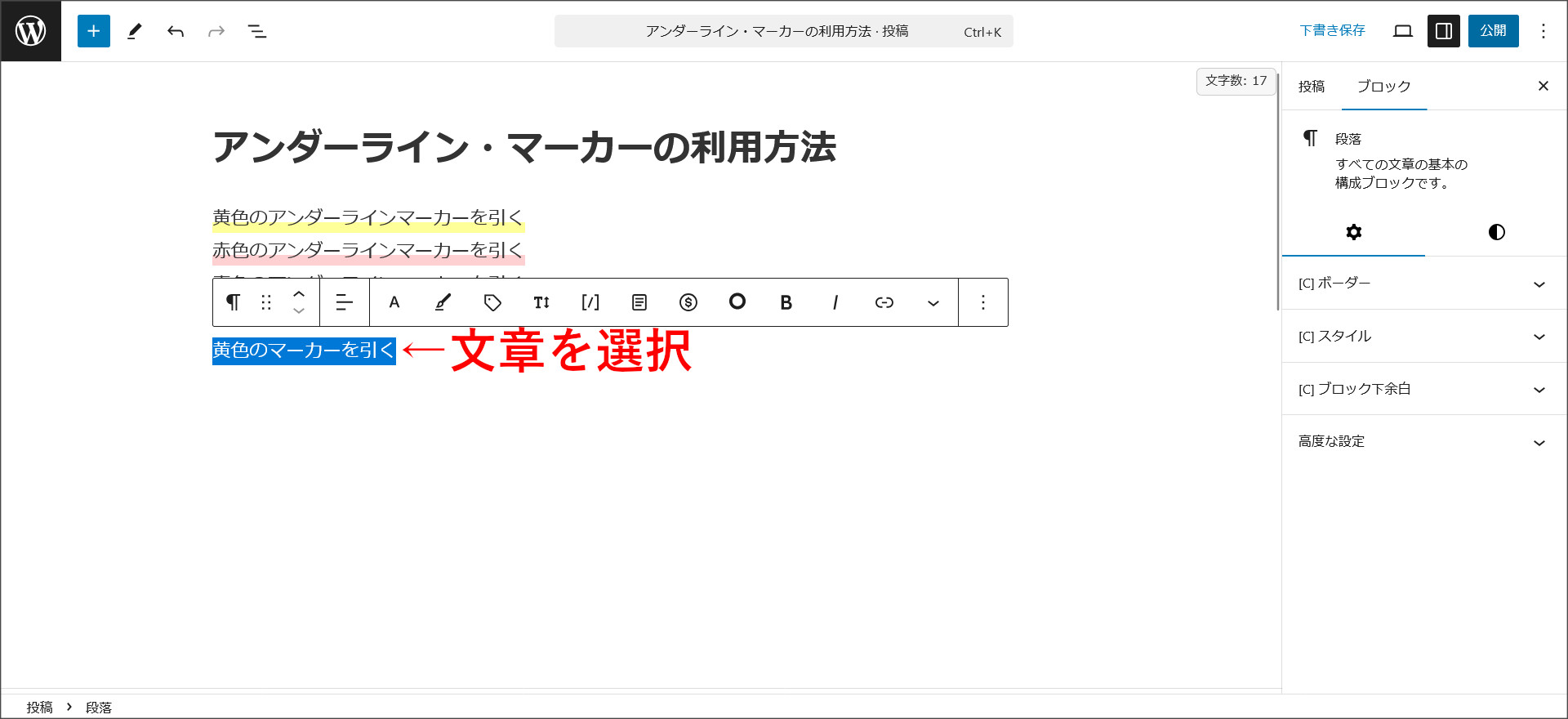
Task: Click the post title heading
Action: click(524, 148)
